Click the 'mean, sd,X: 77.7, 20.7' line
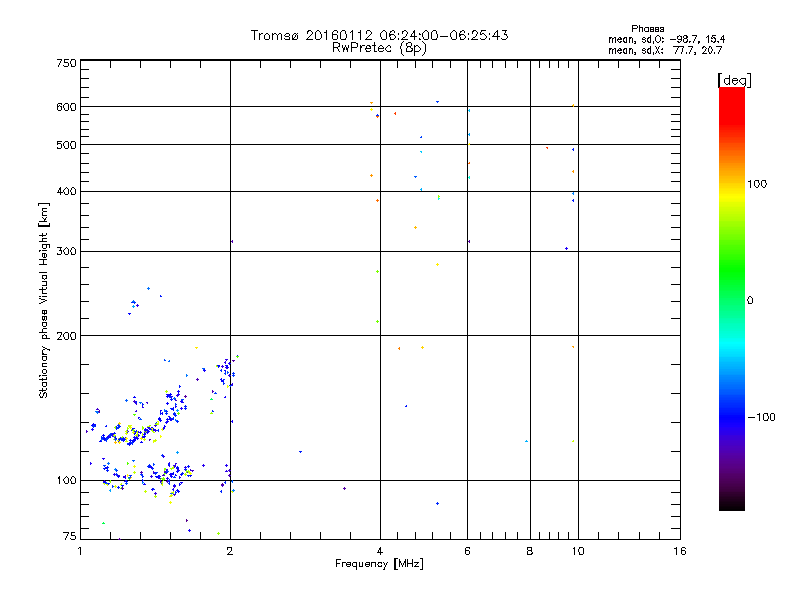The height and width of the screenshot is (600, 800). 665,50
